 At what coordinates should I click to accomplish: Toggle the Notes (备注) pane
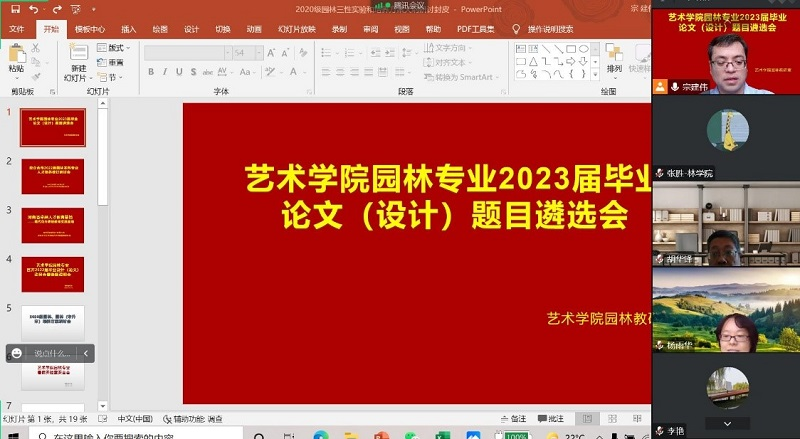[512, 418]
